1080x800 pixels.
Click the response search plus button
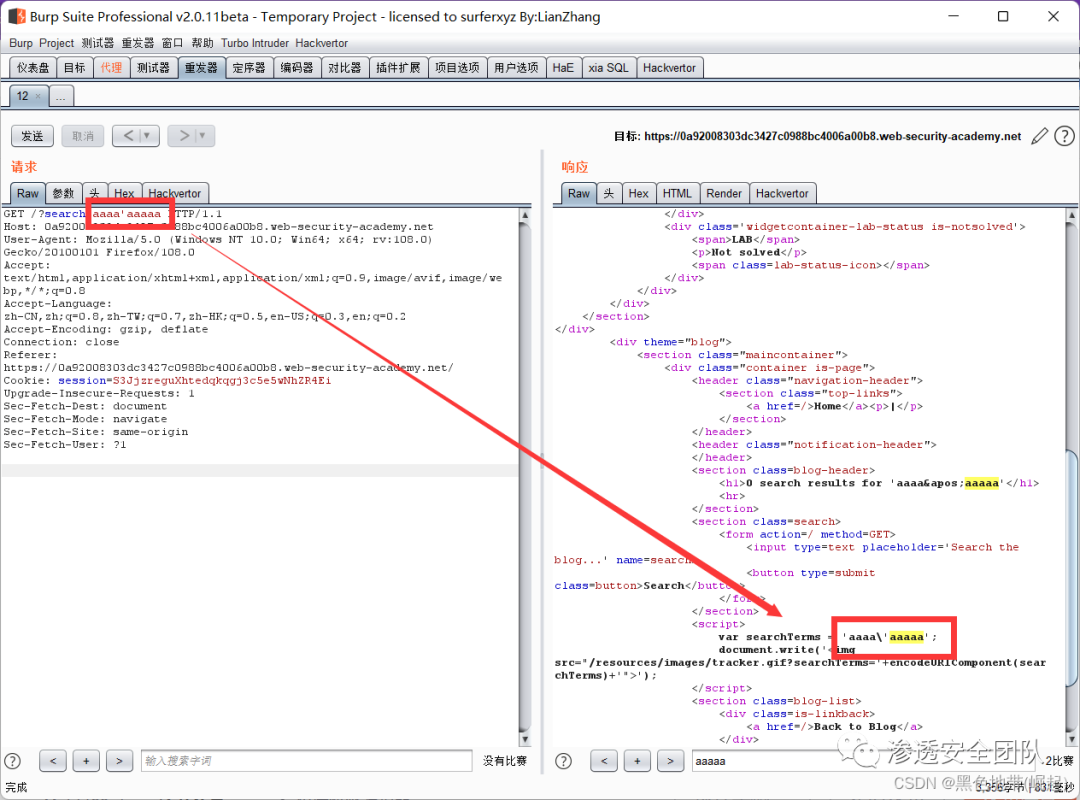click(x=637, y=761)
